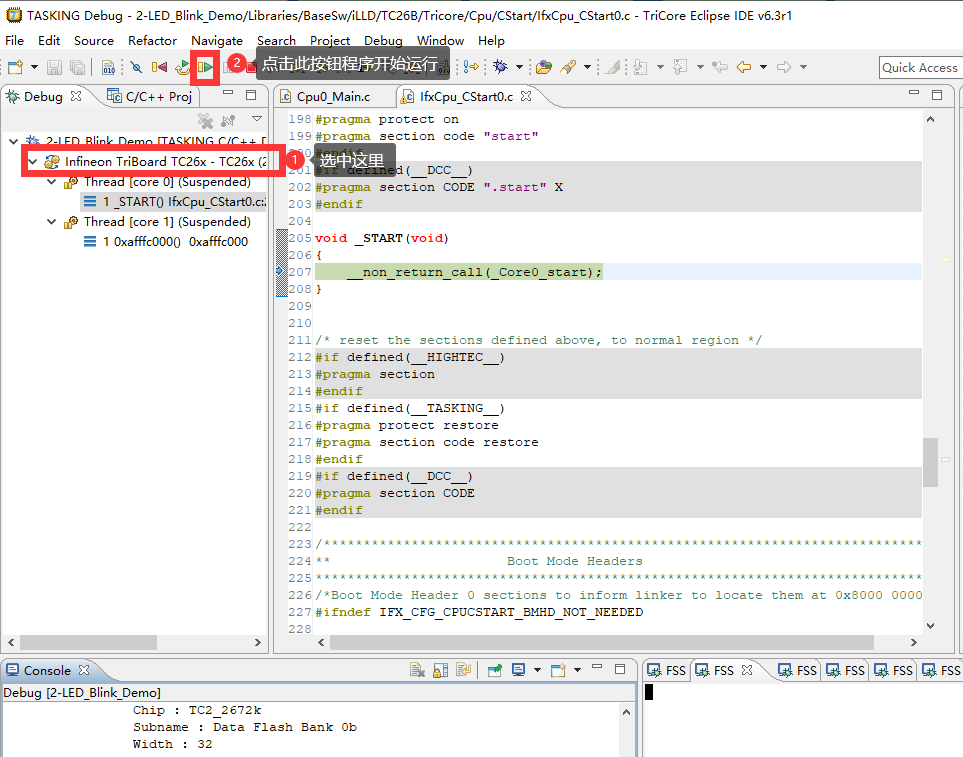This screenshot has width=963, height=757.
Task: Open the Previous Annotation dropdown arrow
Action: [x=700, y=67]
